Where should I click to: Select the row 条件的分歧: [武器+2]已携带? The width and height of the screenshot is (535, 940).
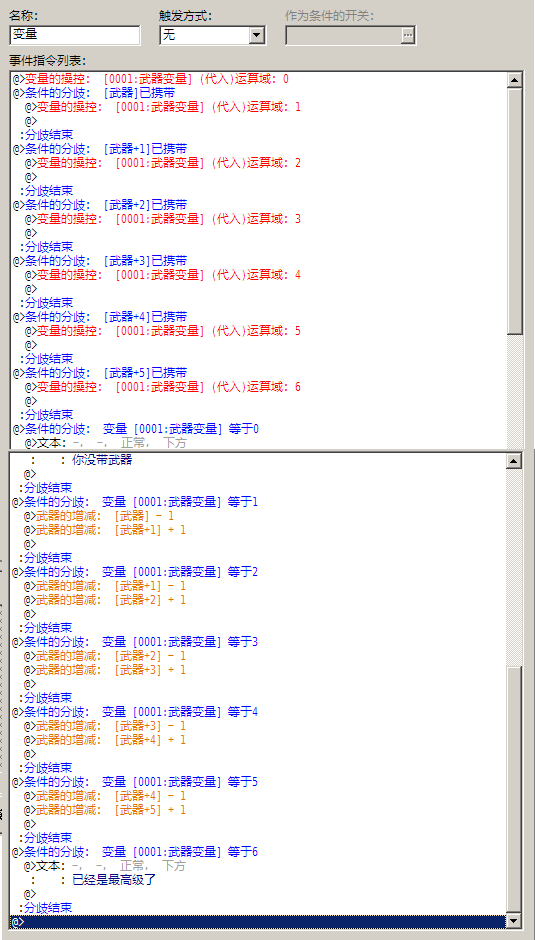[259, 204]
